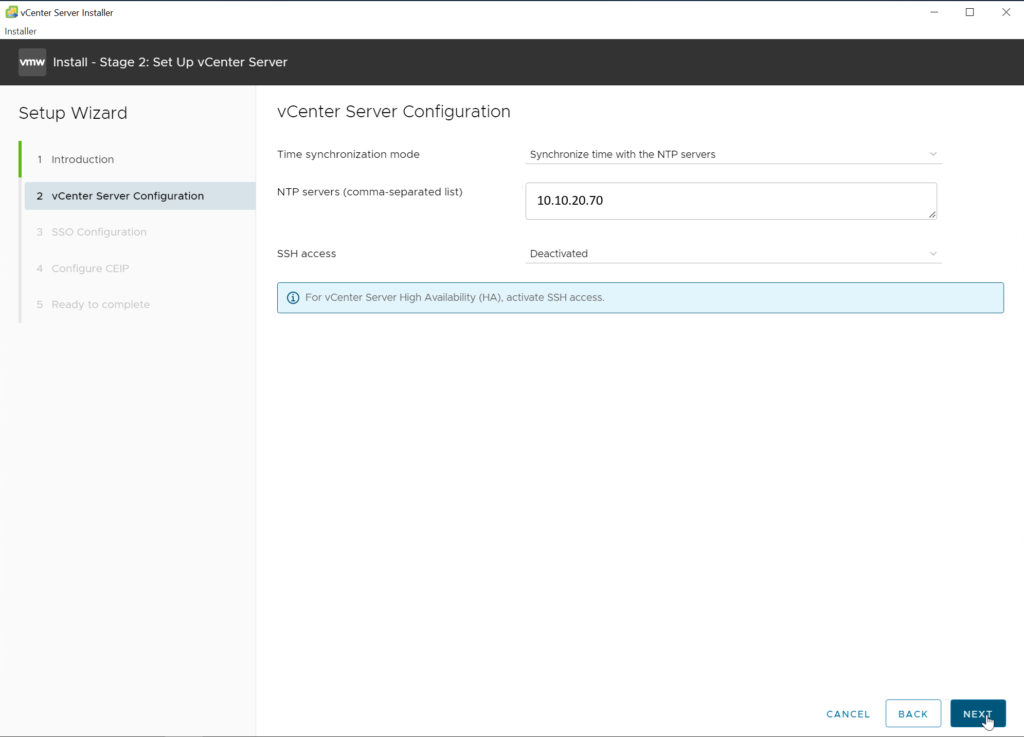Select the SSO Configuration step

click(98, 232)
